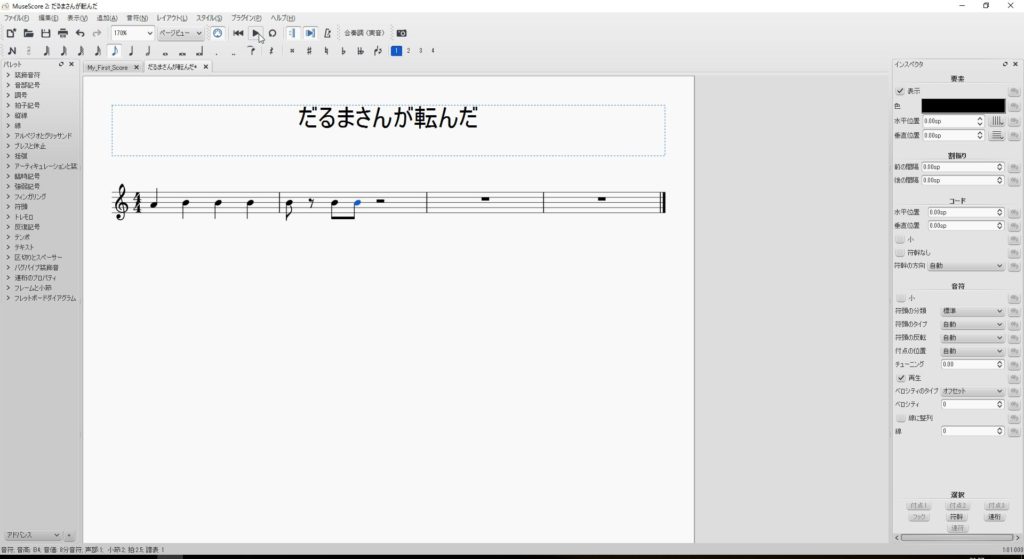Open the black 色 color swatch
1024x559 pixels.
tap(963, 106)
